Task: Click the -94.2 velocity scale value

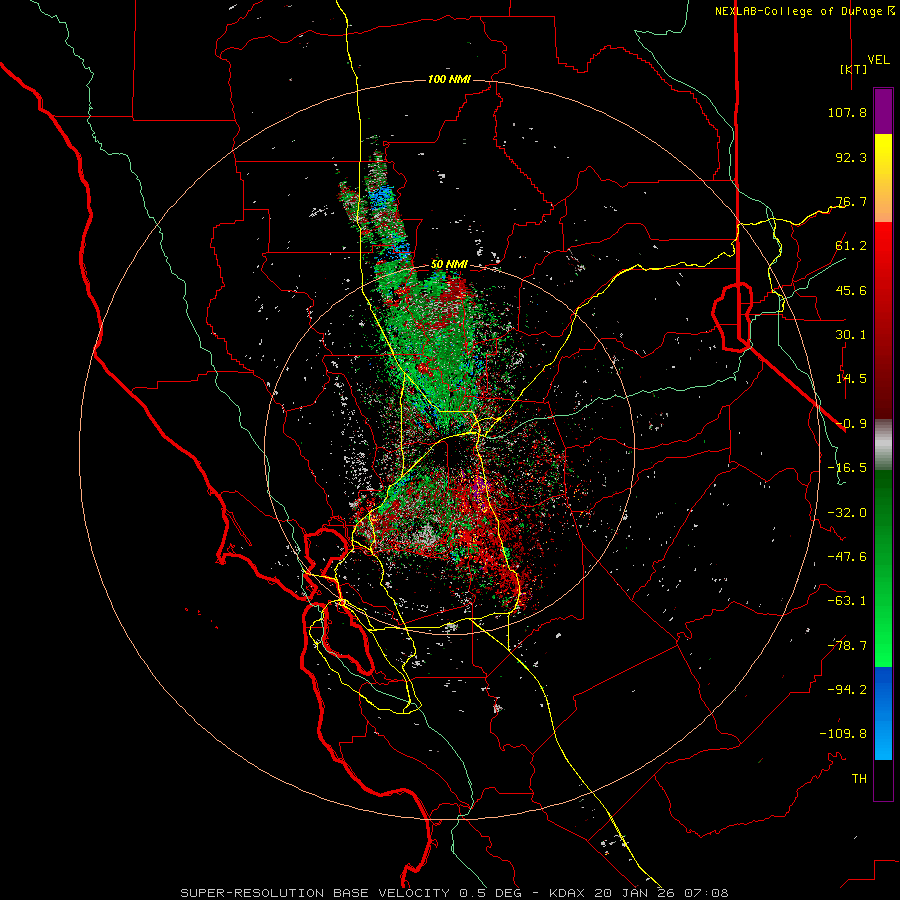Action: 847,690
